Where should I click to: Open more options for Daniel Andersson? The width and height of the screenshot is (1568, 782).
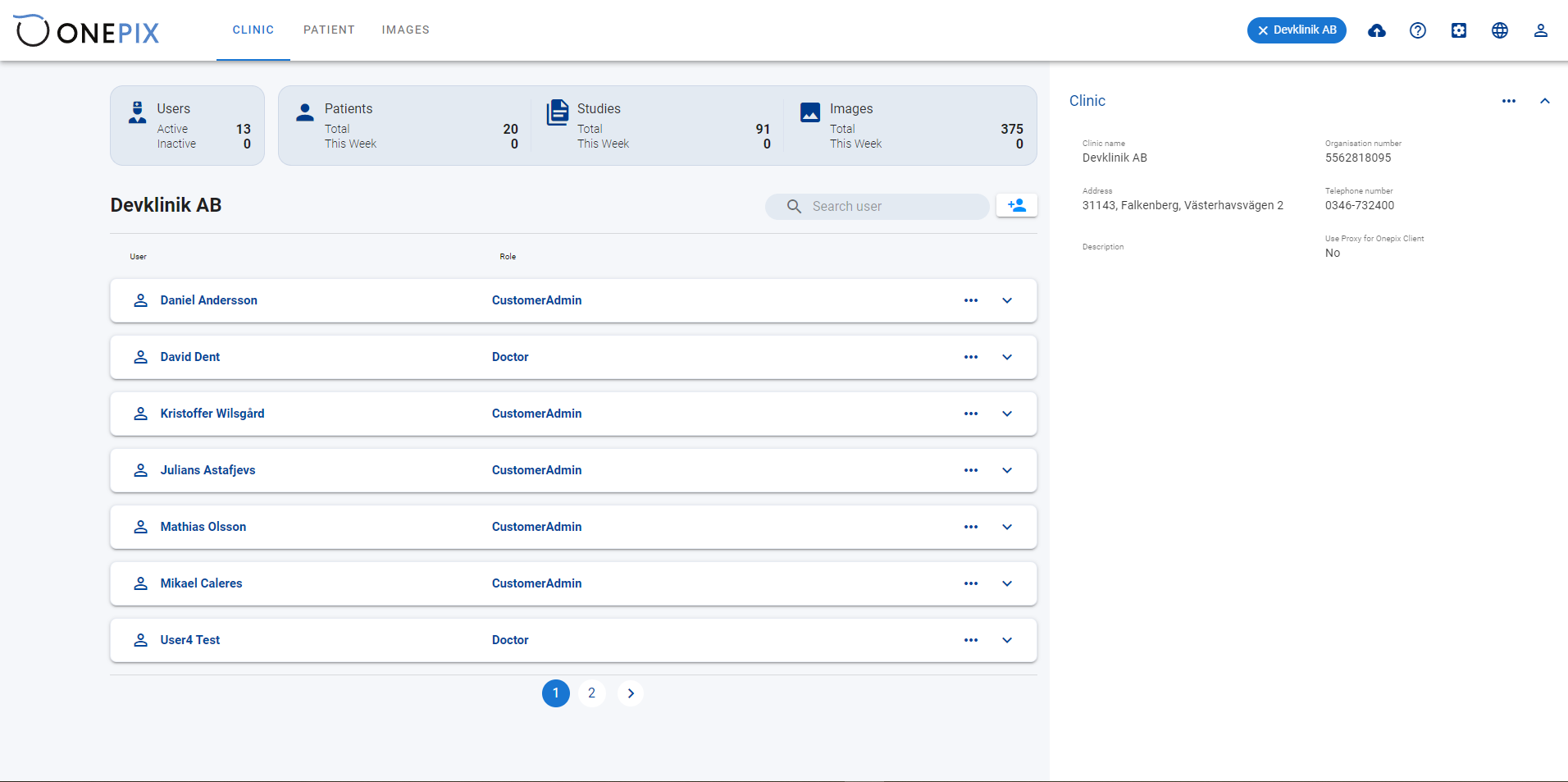pos(971,300)
